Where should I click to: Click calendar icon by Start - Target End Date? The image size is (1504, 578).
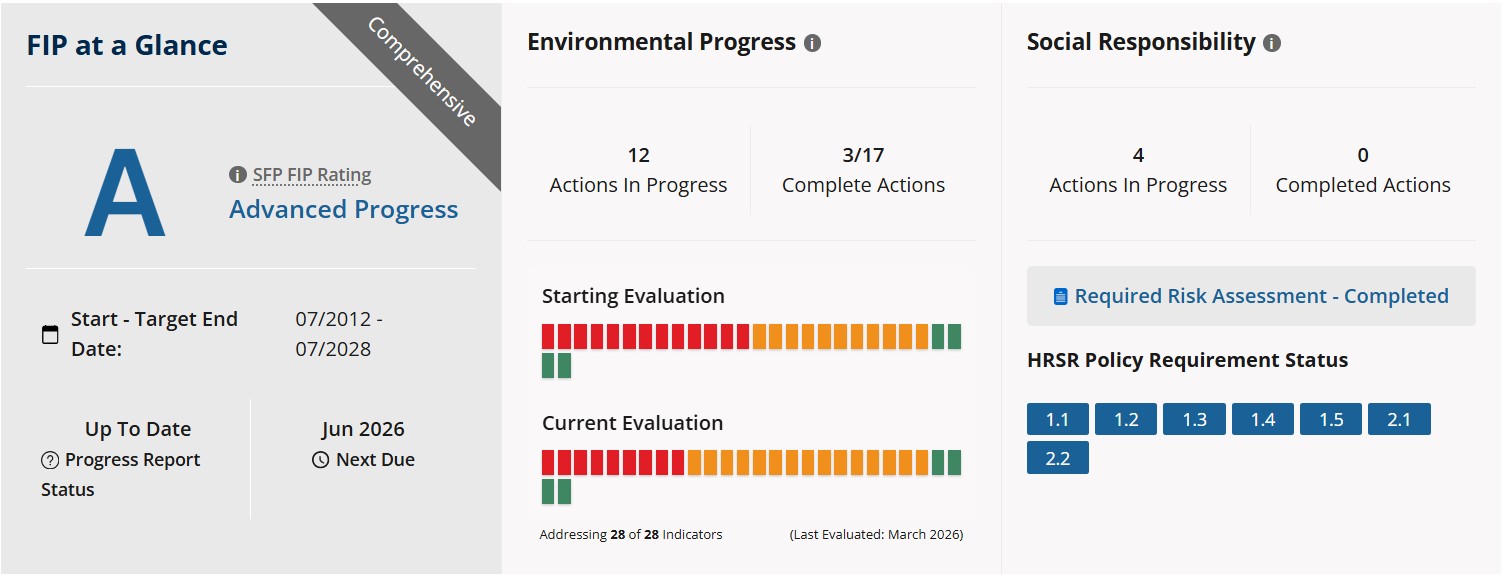tap(50, 334)
